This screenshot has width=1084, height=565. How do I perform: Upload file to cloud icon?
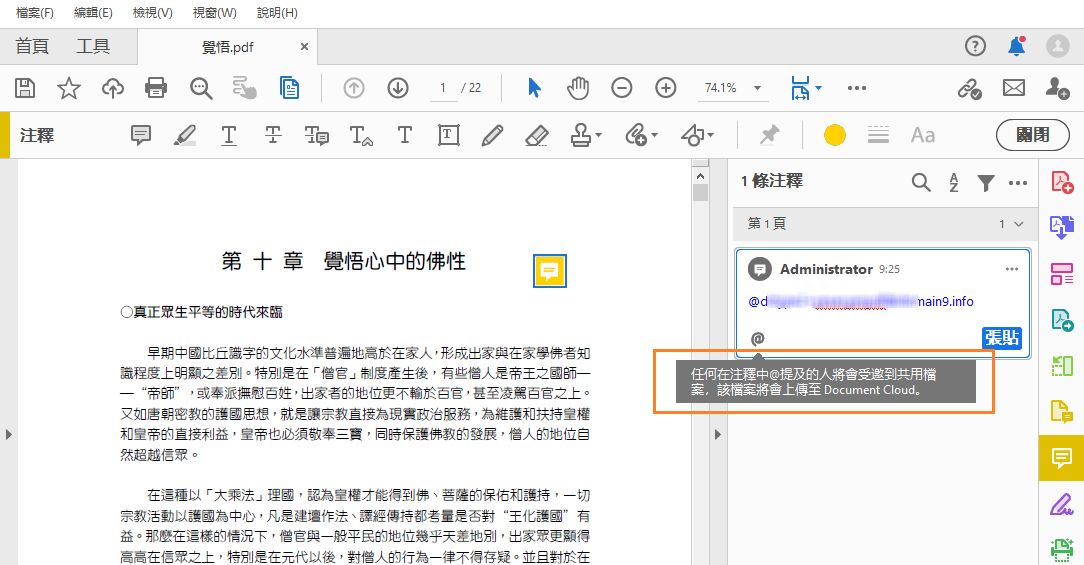[113, 88]
